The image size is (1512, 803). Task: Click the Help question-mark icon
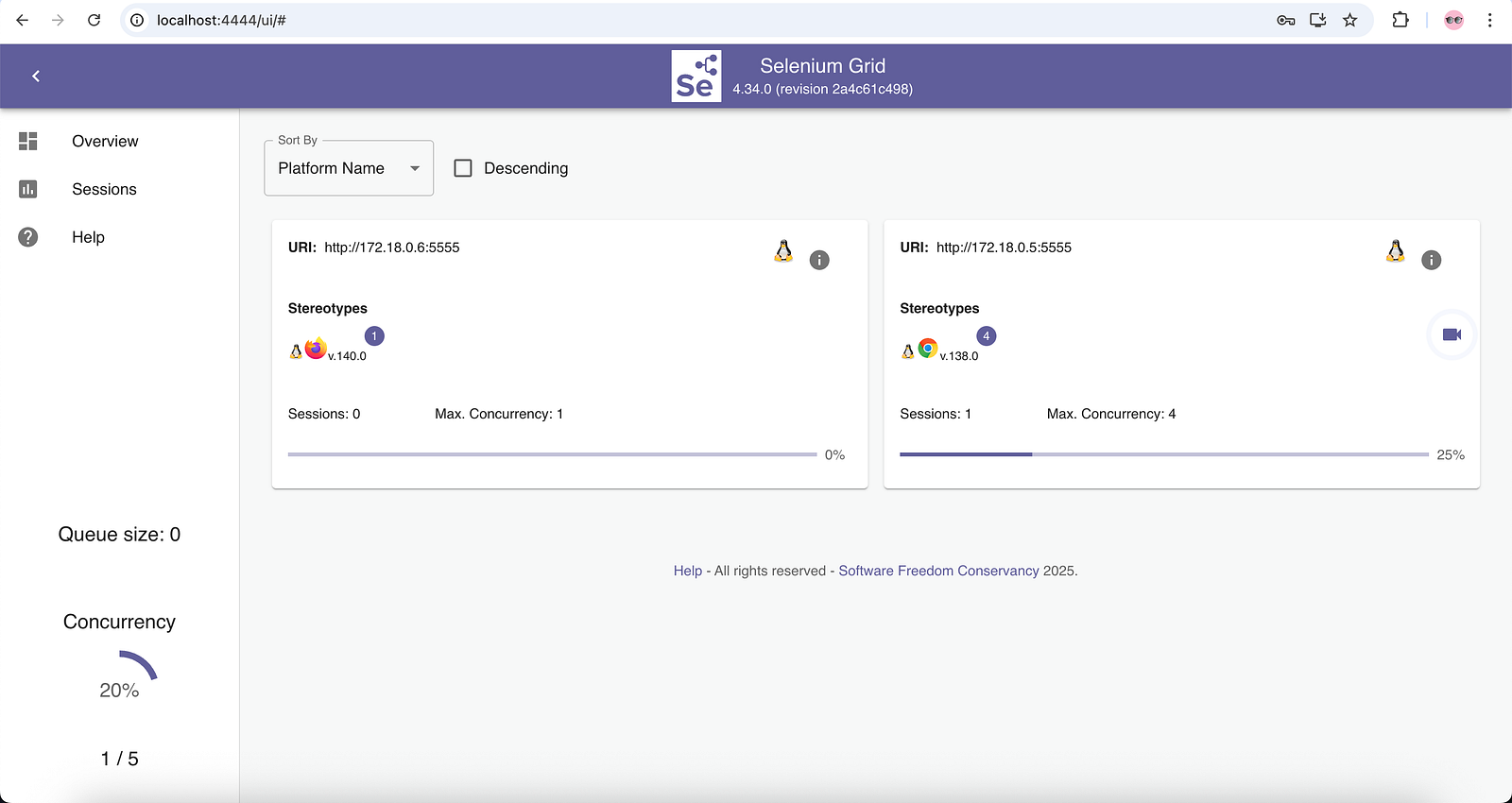(28, 237)
